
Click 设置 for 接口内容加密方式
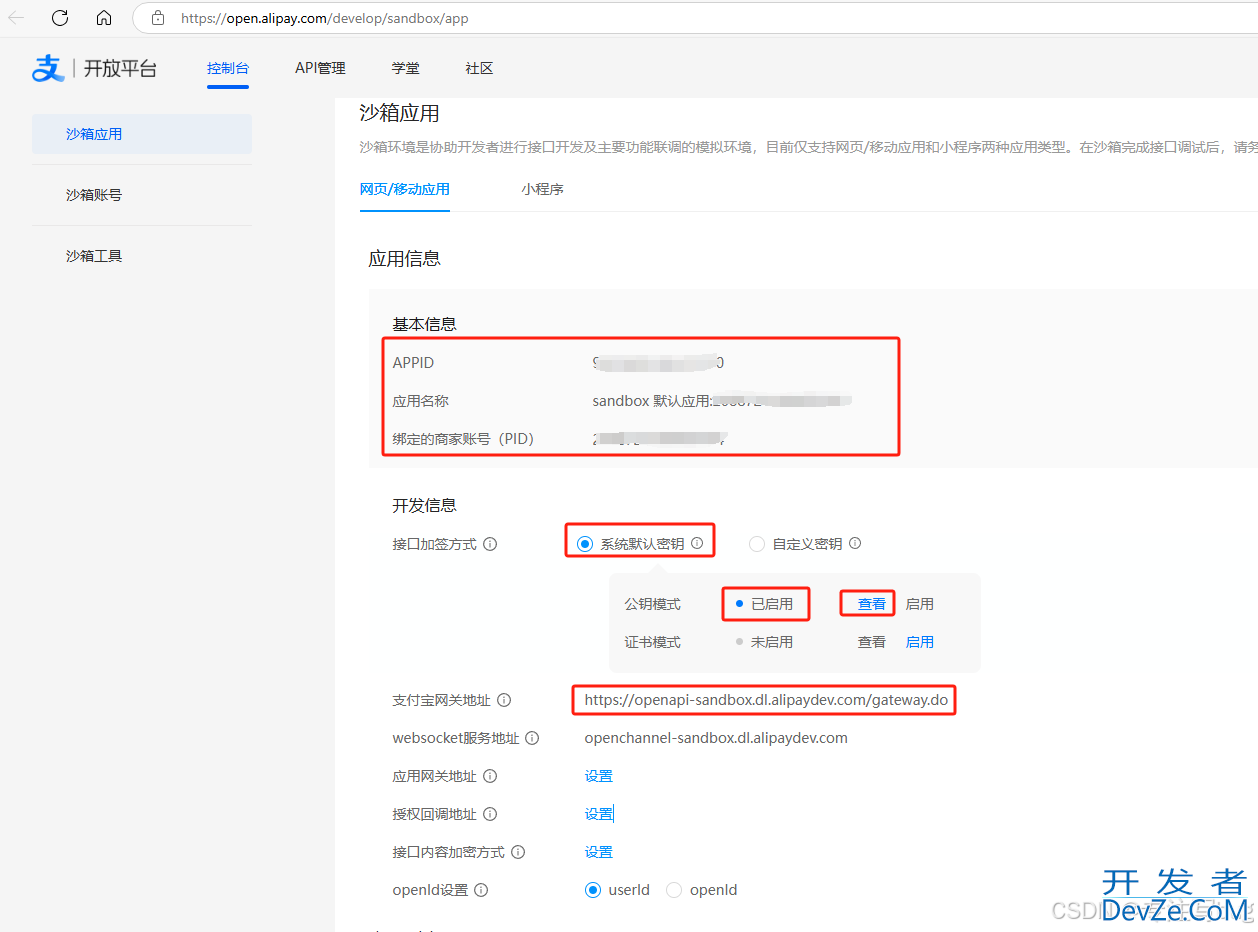pos(599,852)
